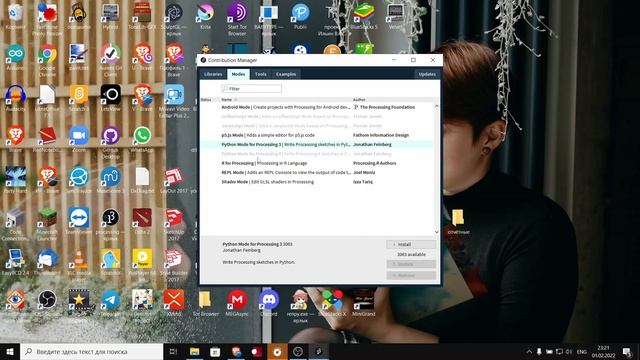Open the LetsView desktop shortcut
Image resolution: width=640 pixels, height=360 pixels.
tap(111, 98)
